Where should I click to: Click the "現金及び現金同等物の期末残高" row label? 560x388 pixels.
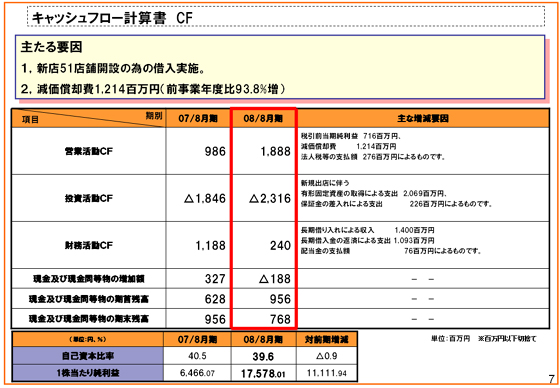(x=89, y=319)
